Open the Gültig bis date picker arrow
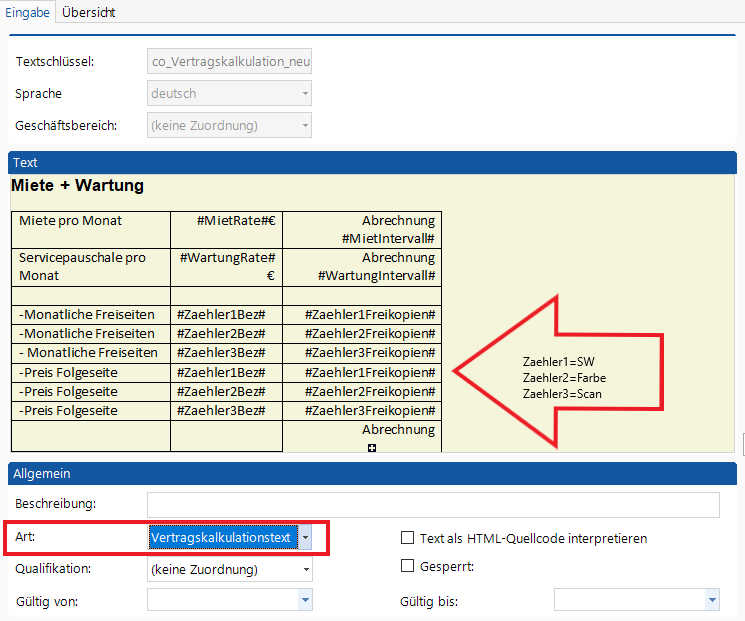Screen dimensions: 745x621 click(x=711, y=600)
